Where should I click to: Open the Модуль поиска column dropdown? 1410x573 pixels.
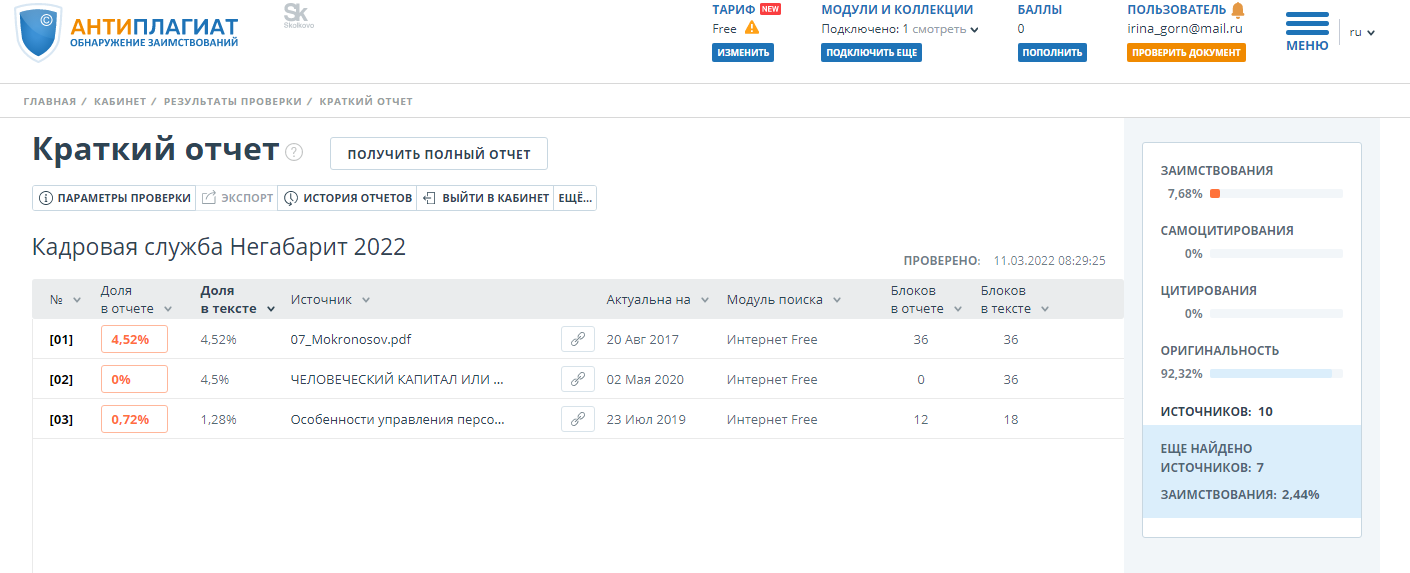pyautogui.click(x=836, y=300)
